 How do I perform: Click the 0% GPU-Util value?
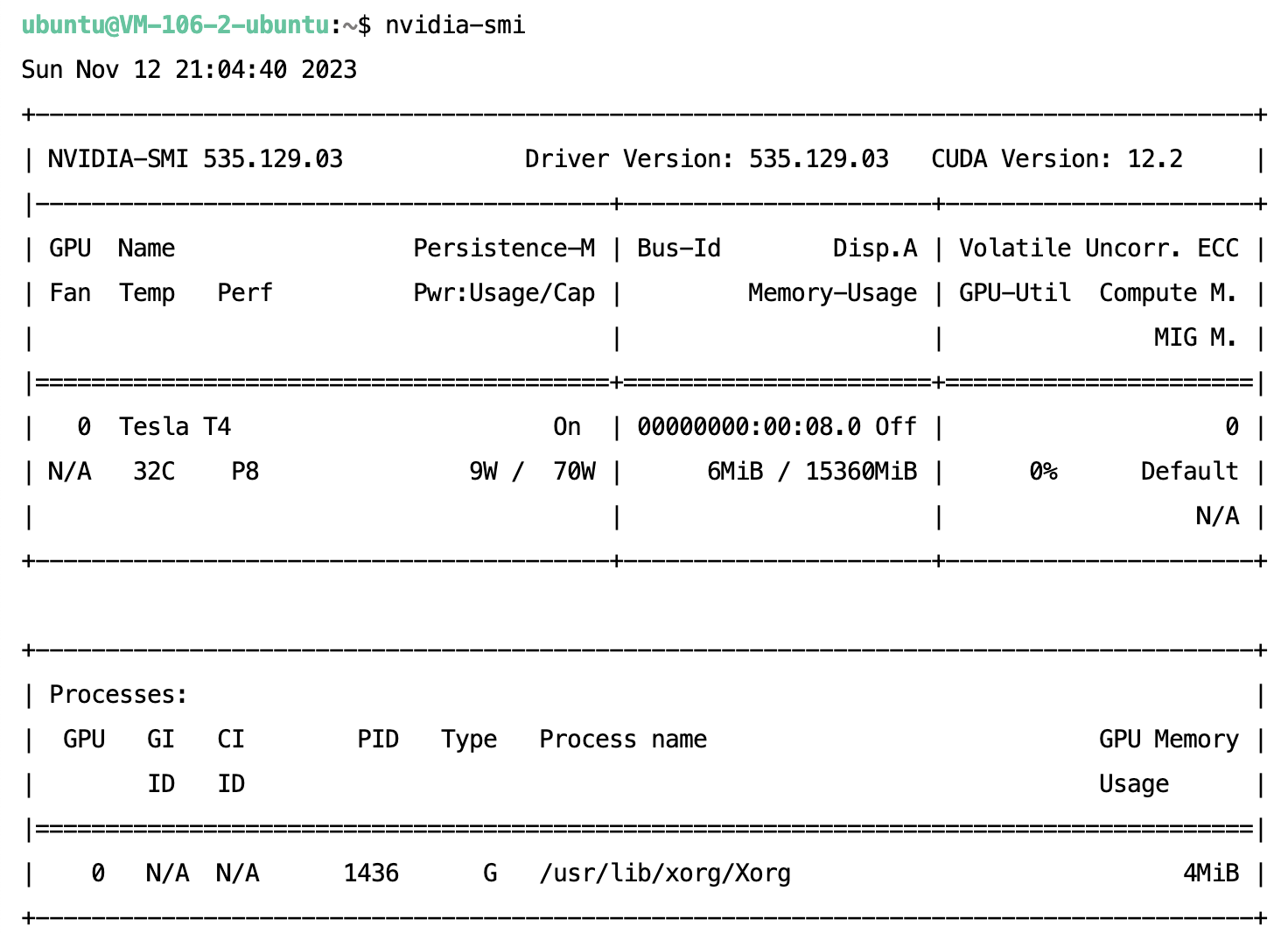(x=1043, y=471)
